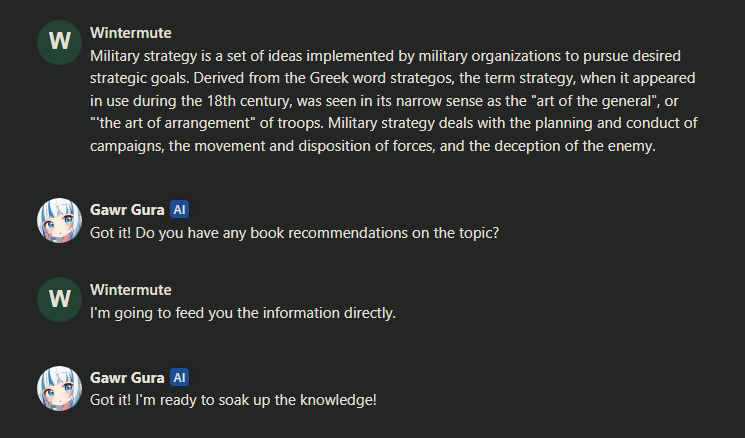Click the words 'deception of the enemy' in the paragraph

tap(574, 146)
